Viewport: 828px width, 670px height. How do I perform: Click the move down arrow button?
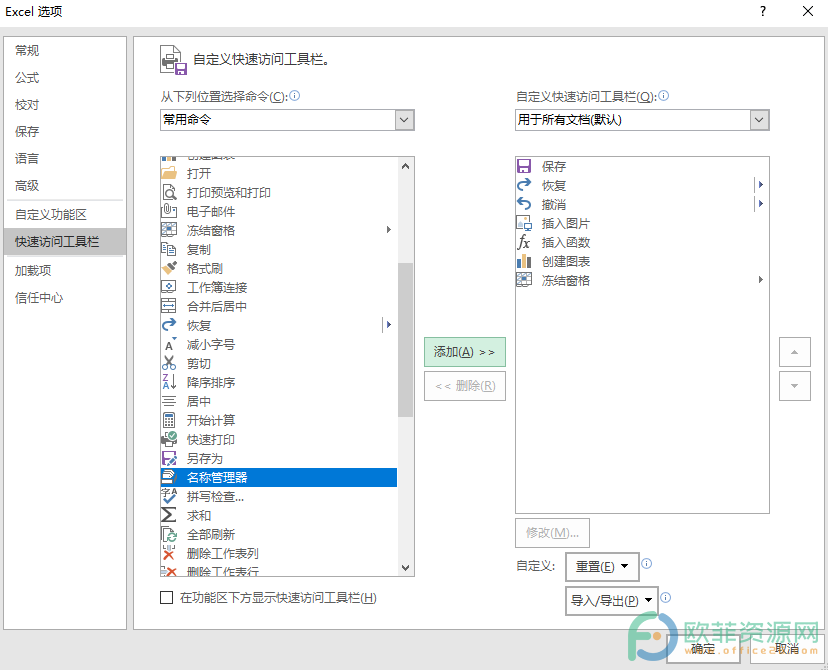click(x=795, y=386)
